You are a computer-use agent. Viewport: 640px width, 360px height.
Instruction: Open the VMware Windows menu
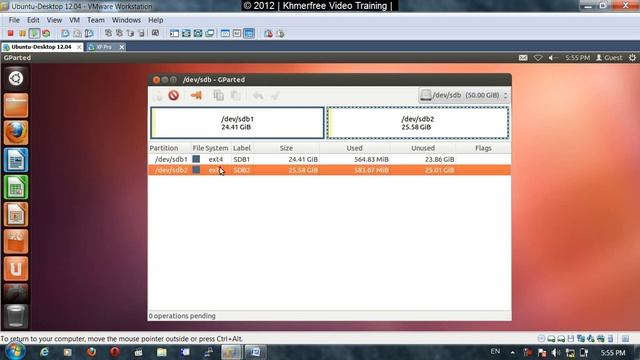click(126, 20)
